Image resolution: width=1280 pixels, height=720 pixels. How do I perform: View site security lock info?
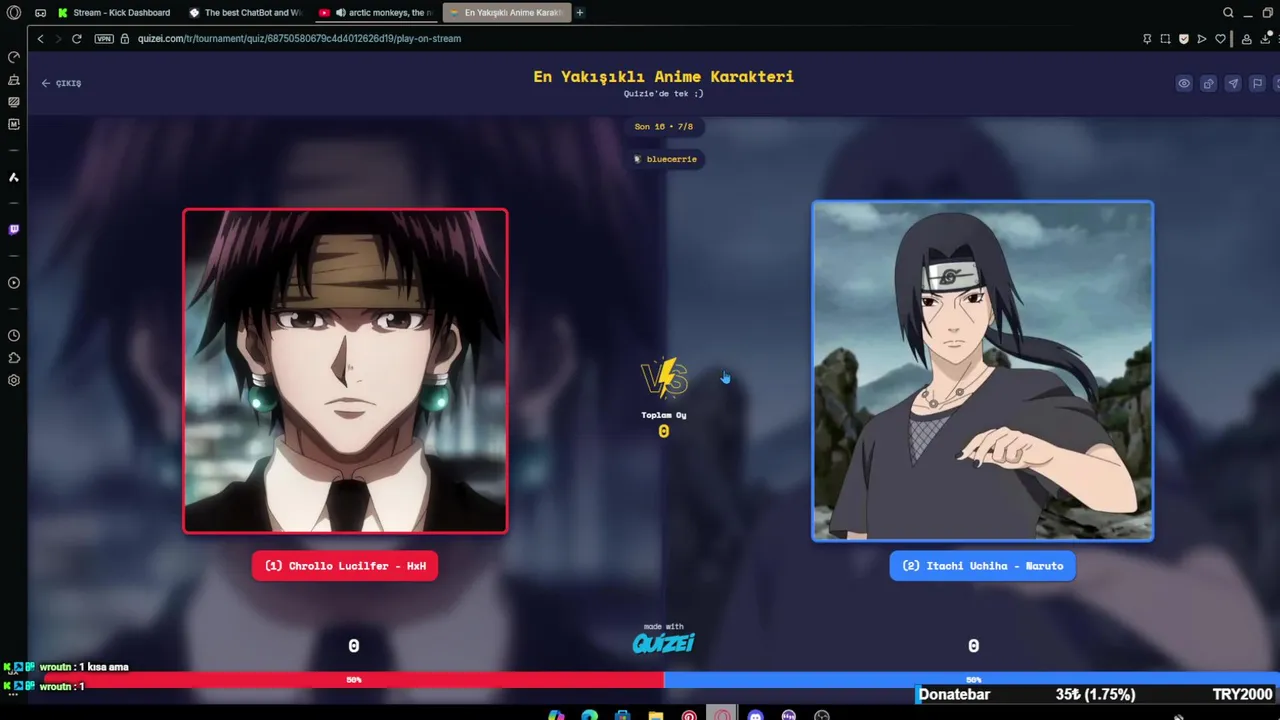[x=125, y=39]
